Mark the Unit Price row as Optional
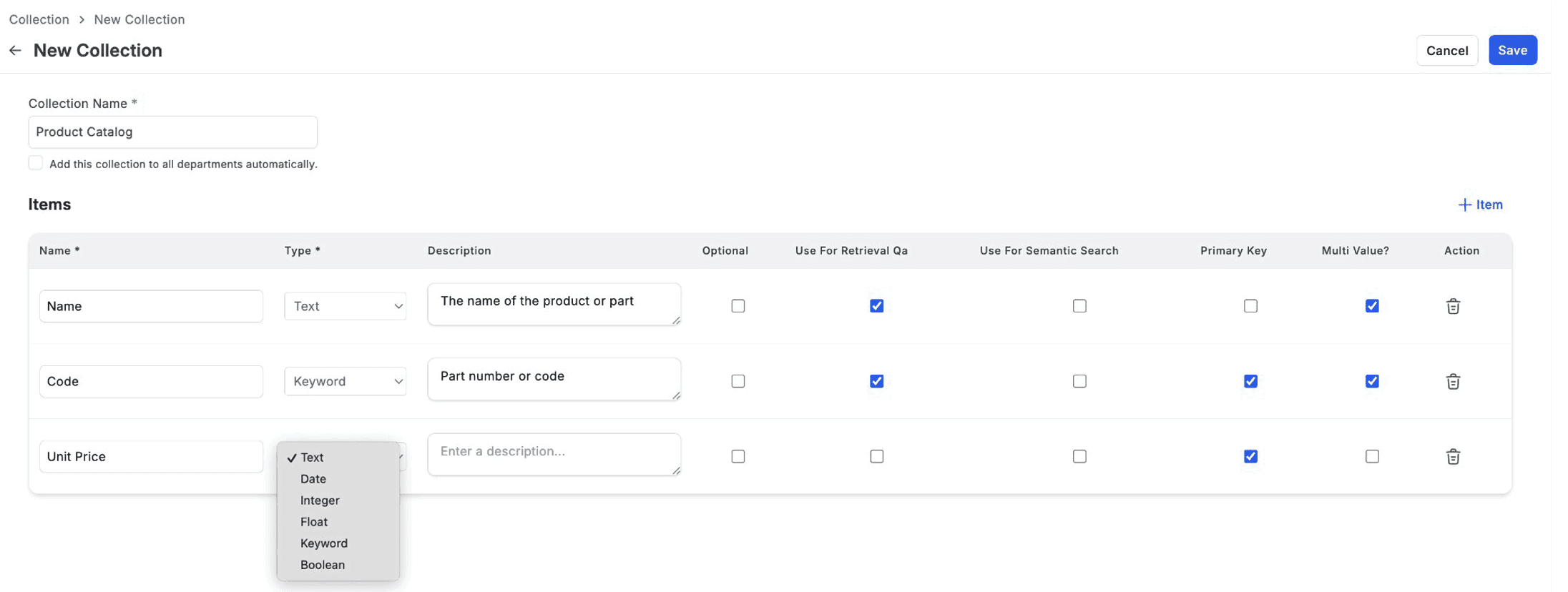This screenshot has height=592, width=1568. pyautogui.click(x=738, y=456)
